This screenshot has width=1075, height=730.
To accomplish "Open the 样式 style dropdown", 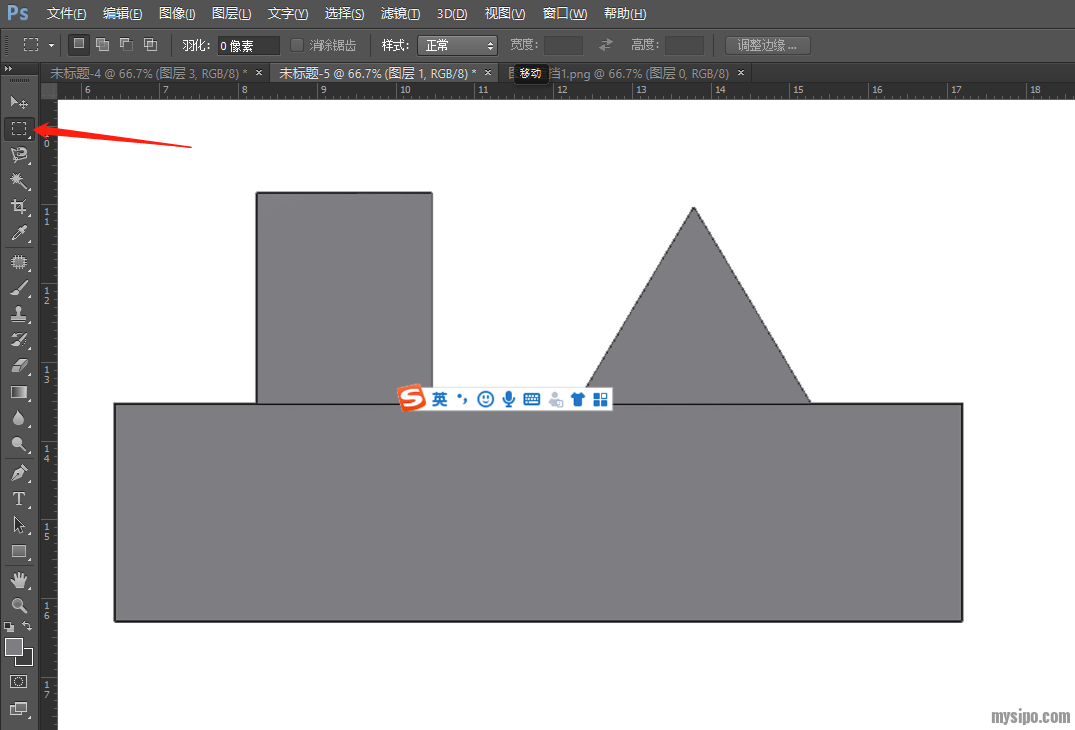I will 457,45.
